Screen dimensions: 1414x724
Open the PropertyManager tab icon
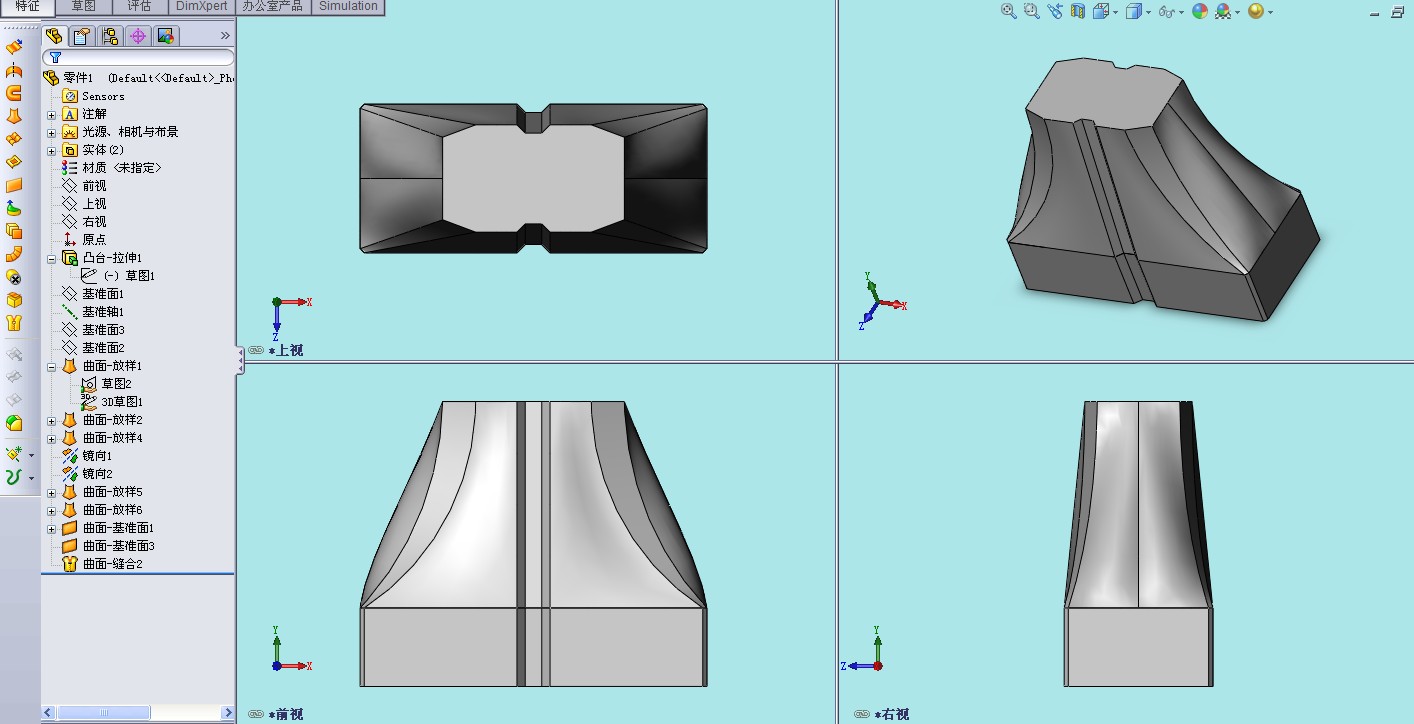point(82,36)
